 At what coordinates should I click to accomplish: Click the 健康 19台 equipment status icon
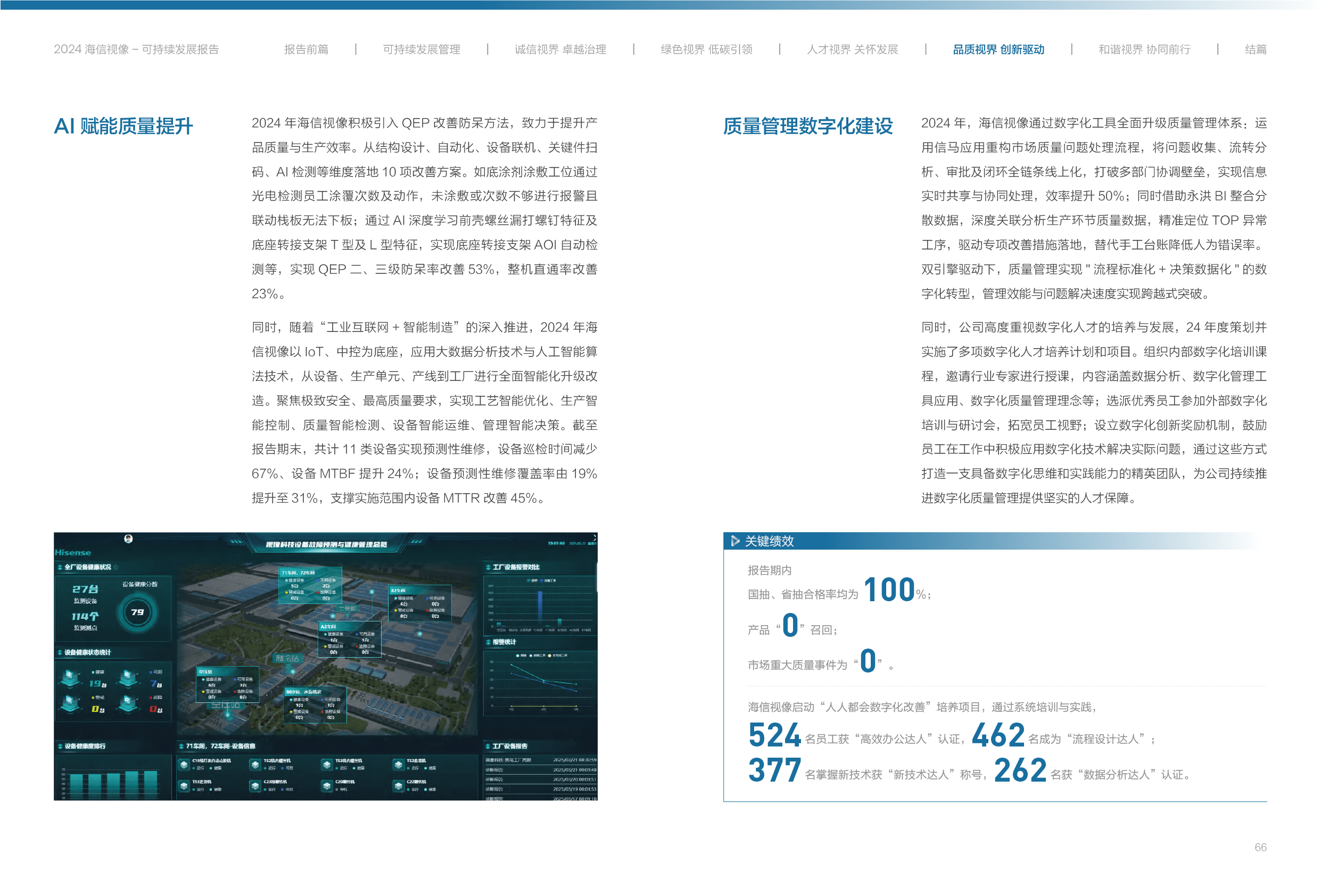tap(70, 678)
